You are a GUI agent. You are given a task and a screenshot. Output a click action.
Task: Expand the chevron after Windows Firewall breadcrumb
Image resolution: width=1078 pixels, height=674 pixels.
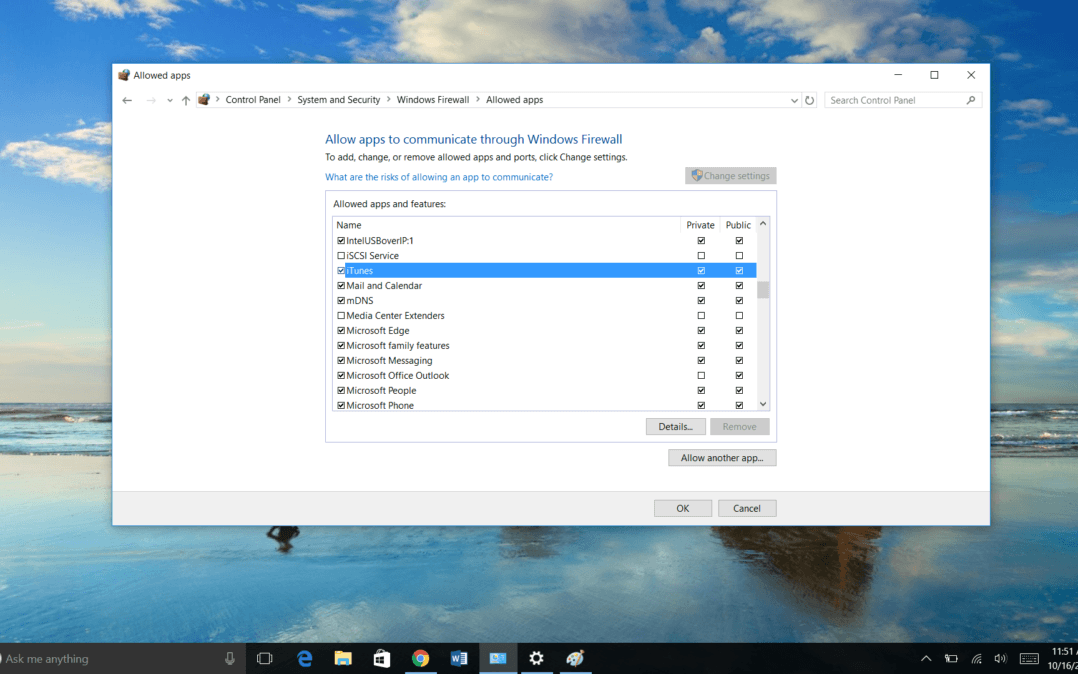(x=478, y=100)
